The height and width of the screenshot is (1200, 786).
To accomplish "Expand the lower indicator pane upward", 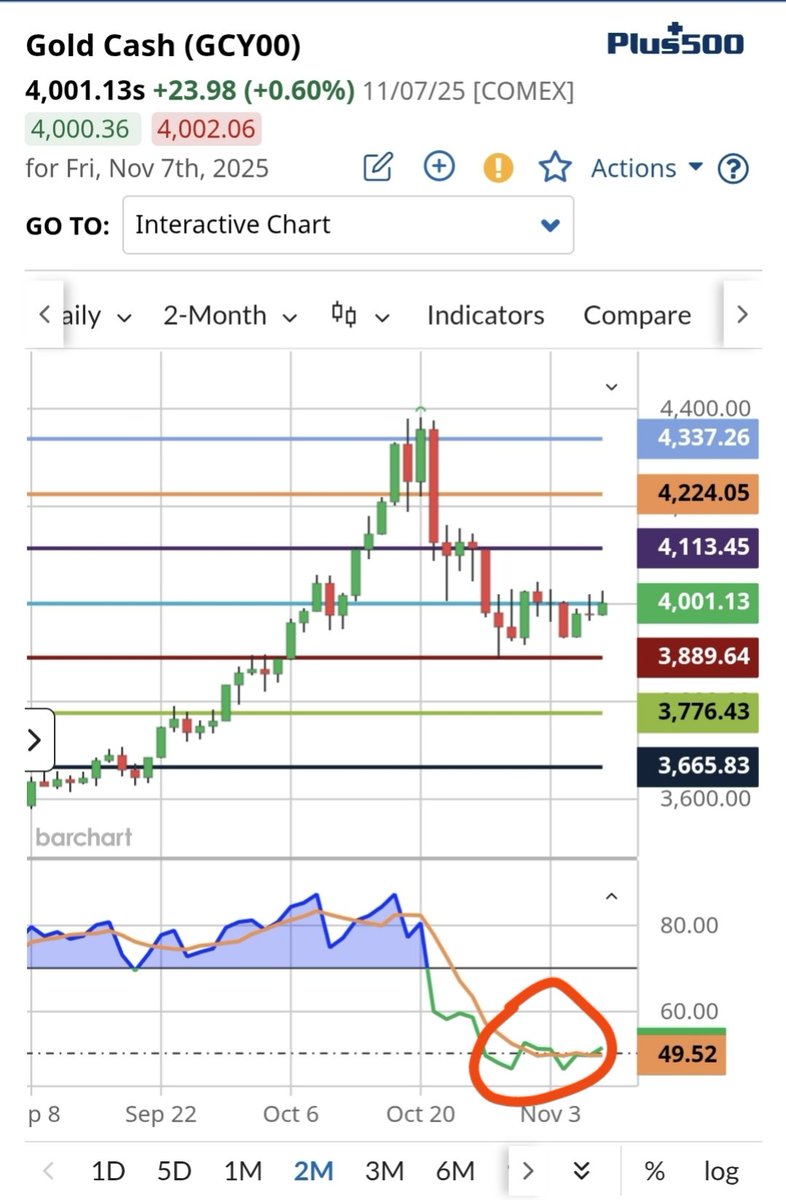I will [612, 897].
